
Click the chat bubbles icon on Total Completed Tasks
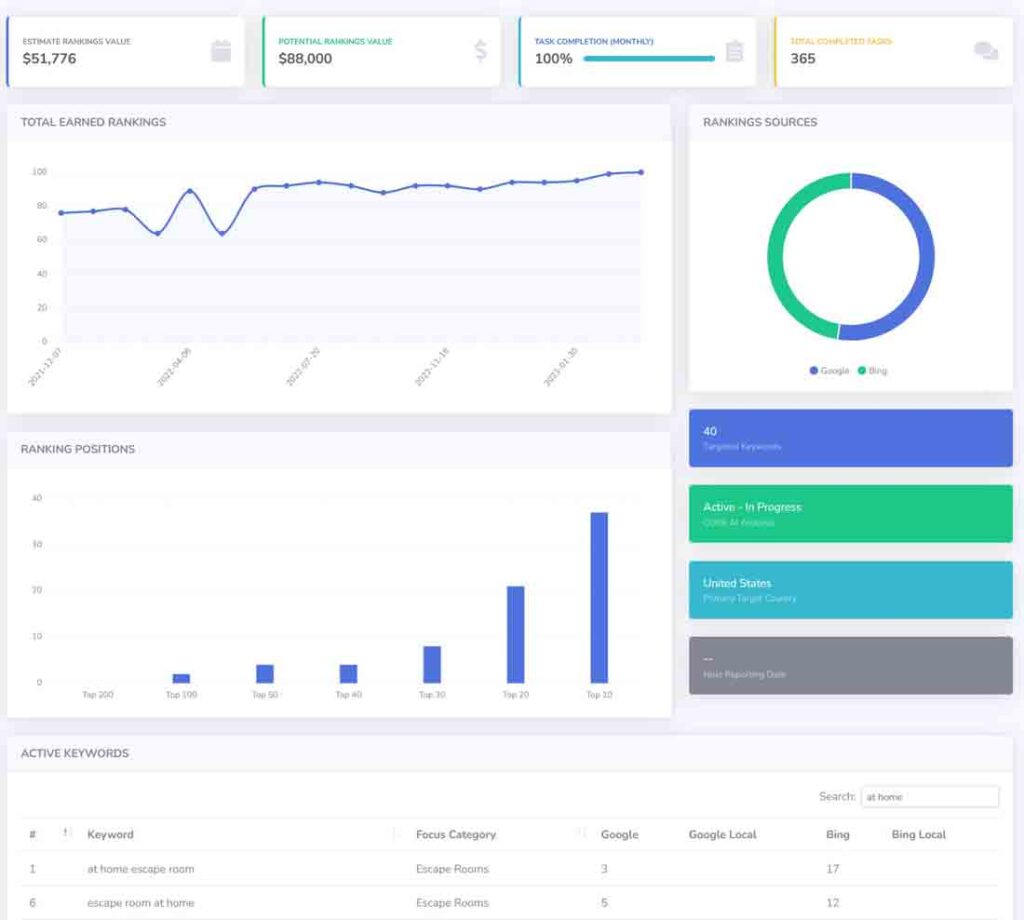986,51
